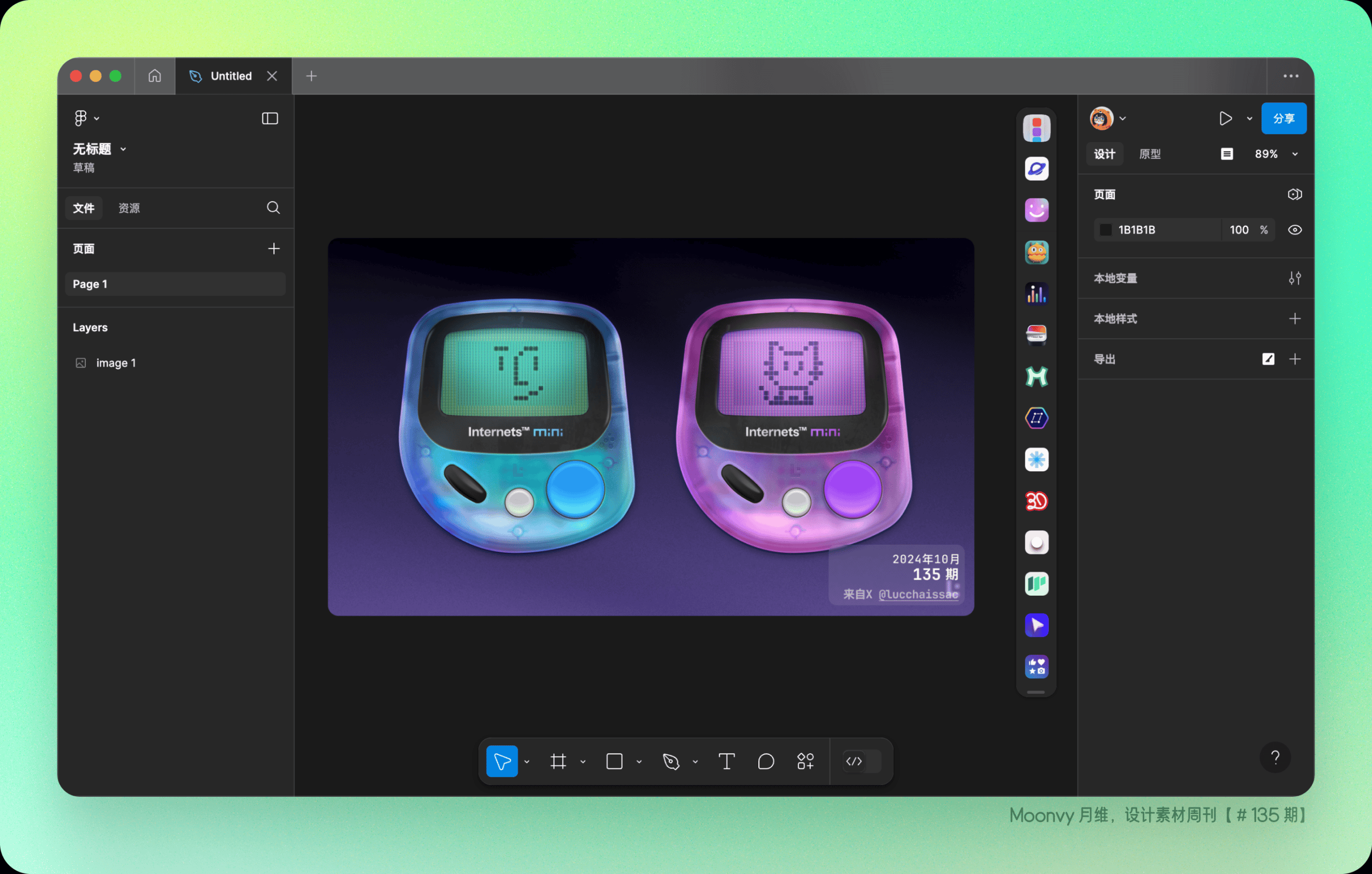Click the blue 分享 button
1372x874 pixels.
tap(1284, 118)
